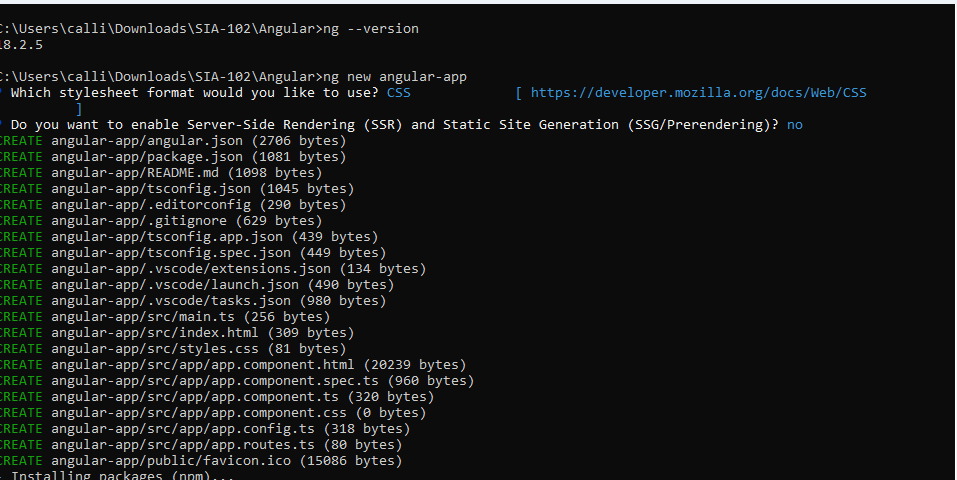Click the angular-app/angular.json line

pos(173,140)
